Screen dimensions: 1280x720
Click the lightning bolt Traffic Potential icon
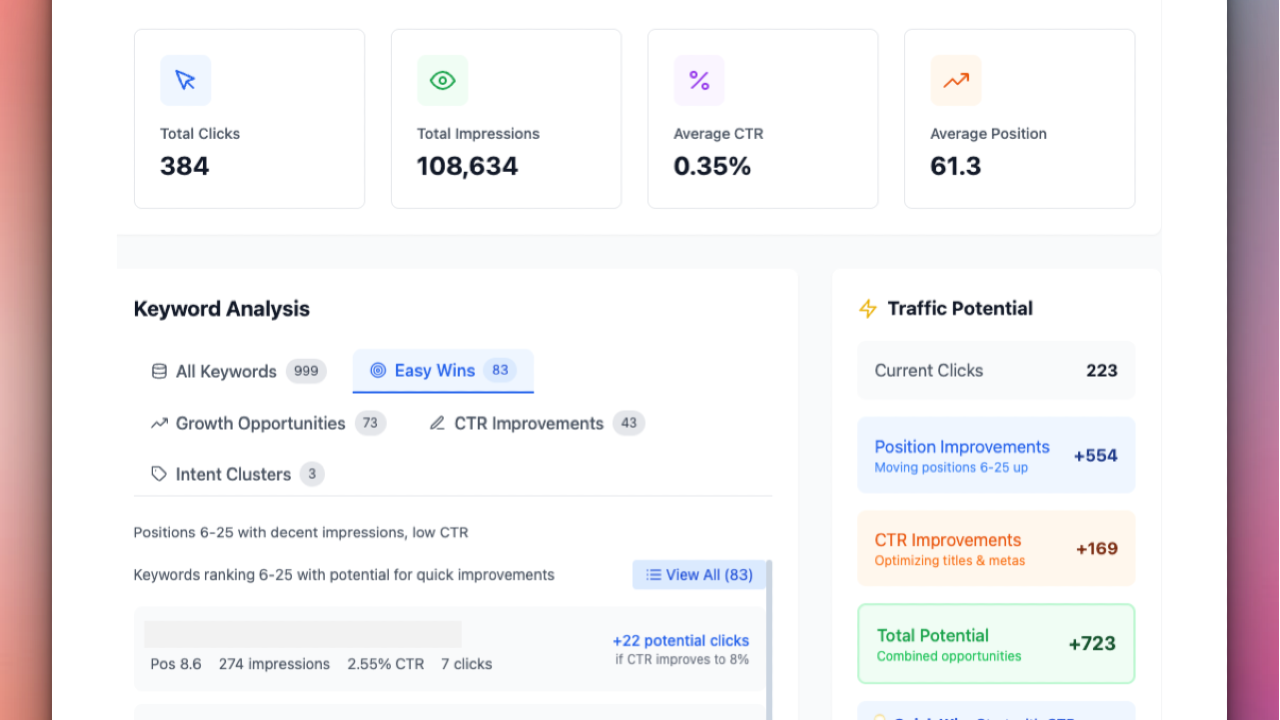[868, 309]
